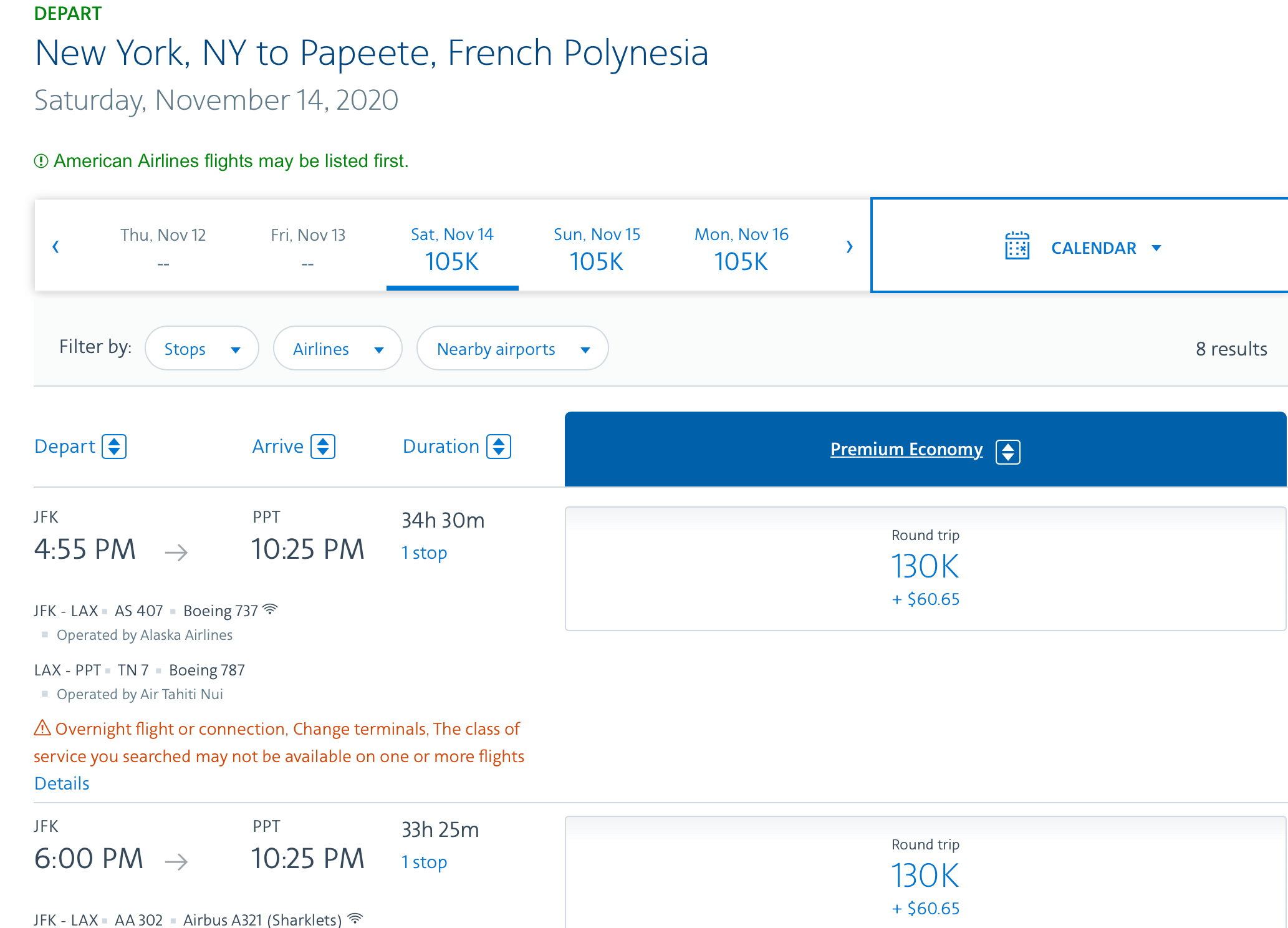The image size is (1288, 928).
Task: Sort flights by Arrive time icon
Action: tap(323, 447)
